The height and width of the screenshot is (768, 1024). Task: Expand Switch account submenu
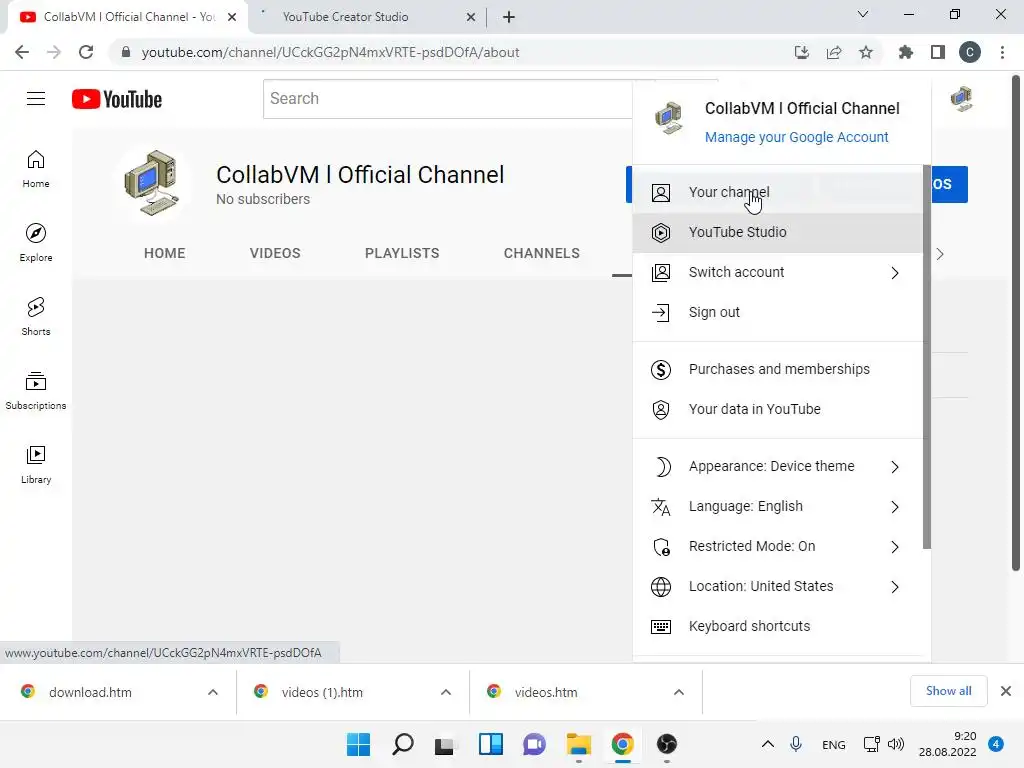[777, 272]
